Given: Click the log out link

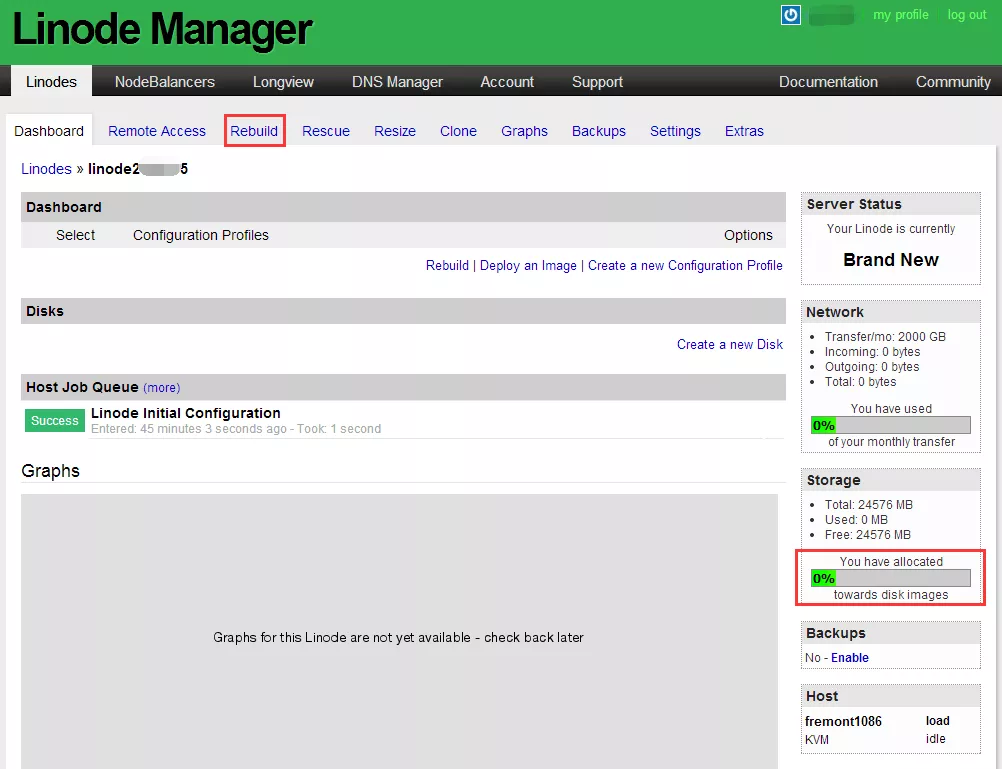Looking at the screenshot, I should (x=966, y=15).
